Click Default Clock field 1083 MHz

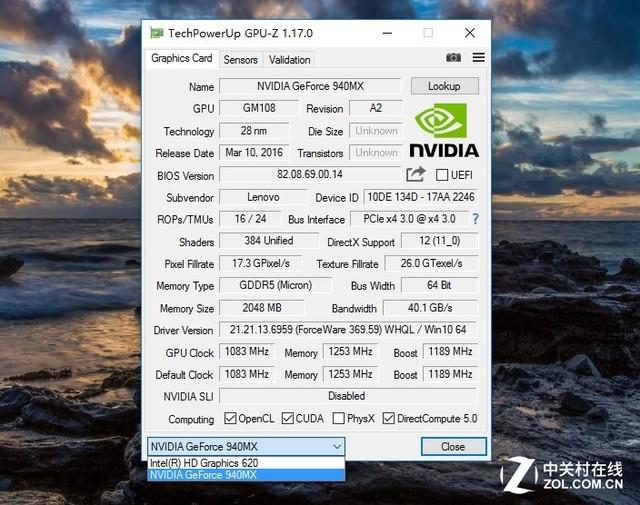[247, 374]
